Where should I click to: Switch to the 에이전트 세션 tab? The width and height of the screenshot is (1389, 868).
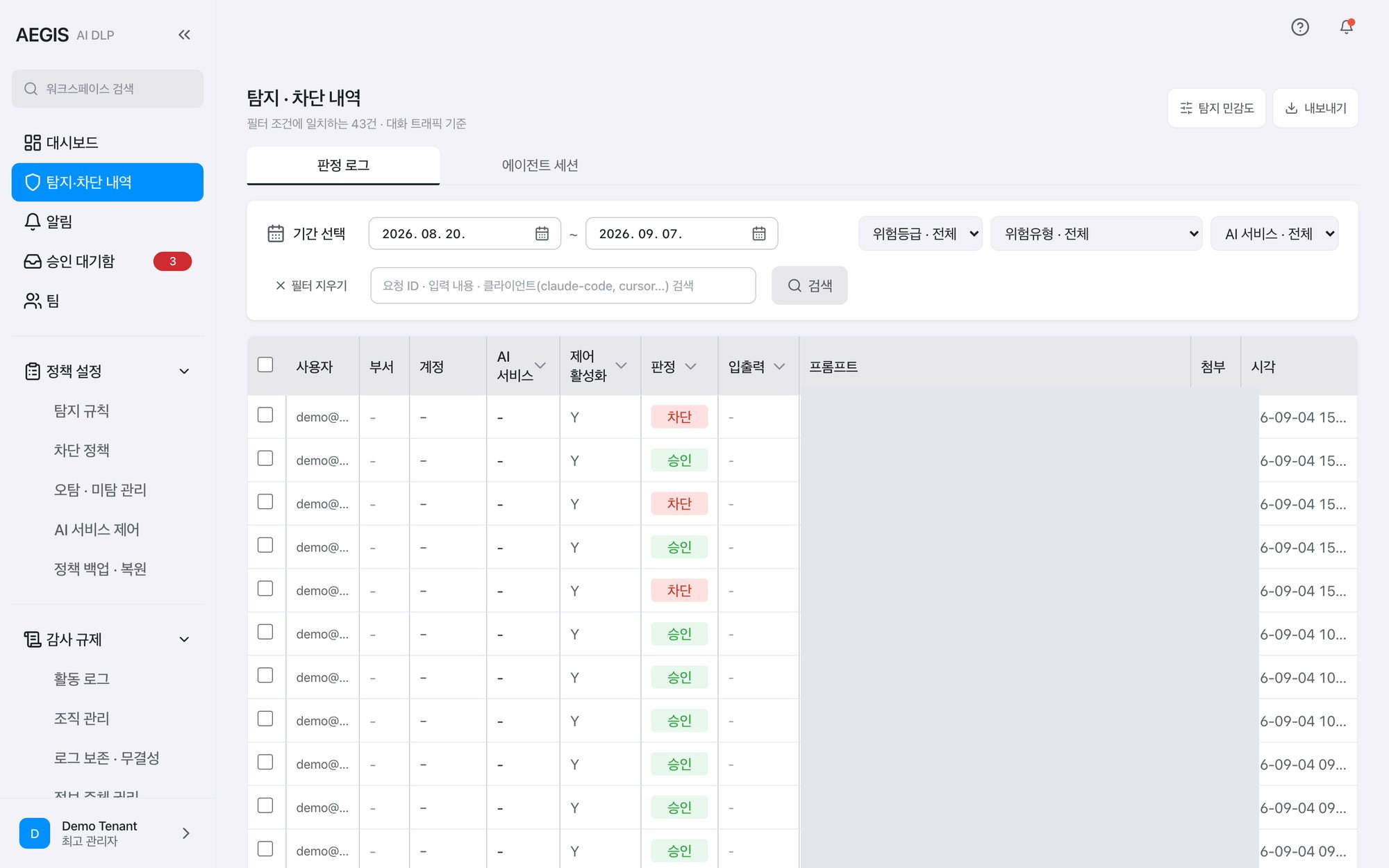540,165
